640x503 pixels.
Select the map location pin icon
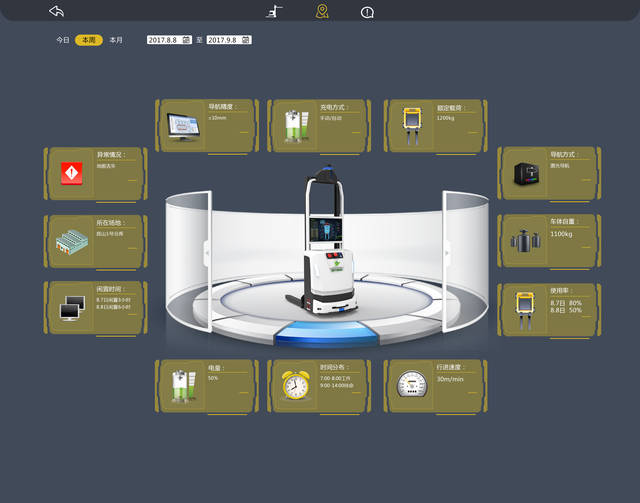coord(321,11)
